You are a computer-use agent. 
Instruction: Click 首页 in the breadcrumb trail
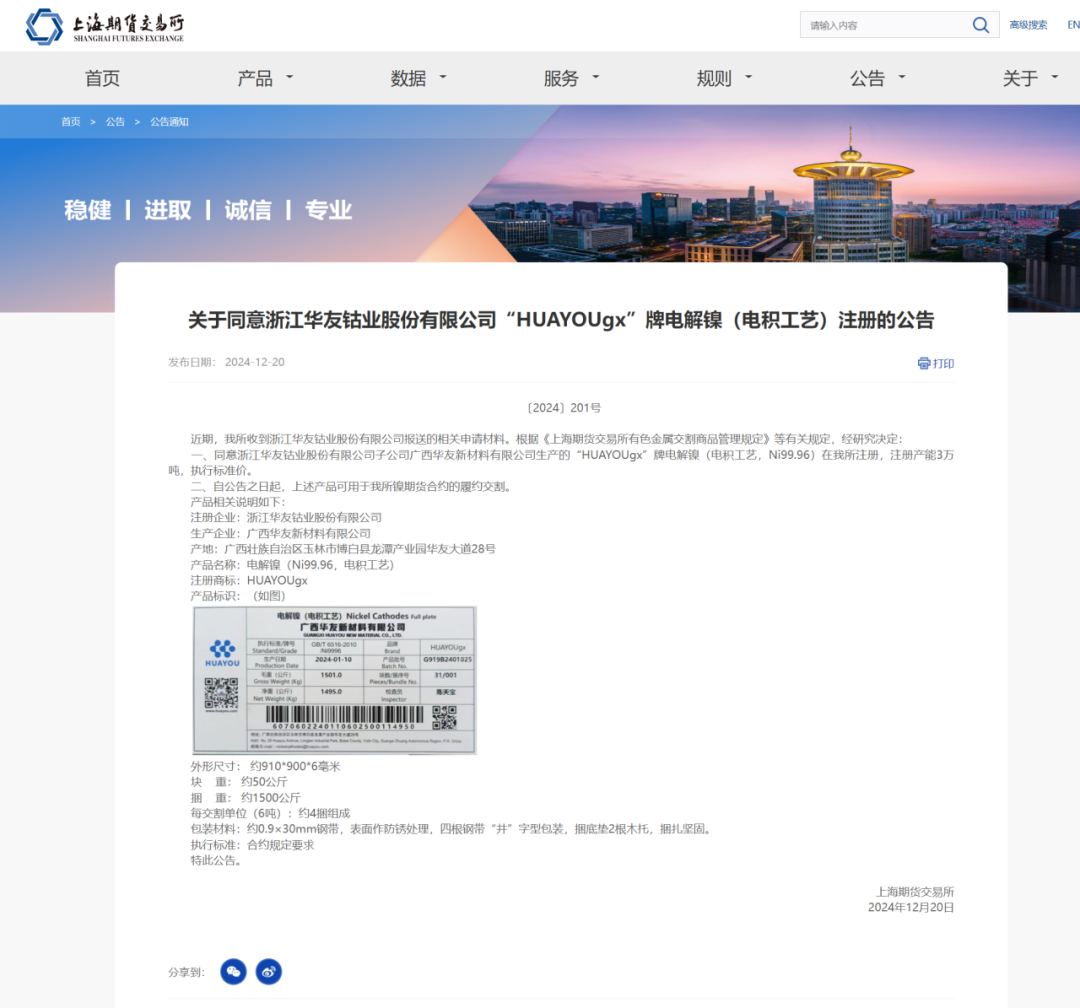click(70, 122)
